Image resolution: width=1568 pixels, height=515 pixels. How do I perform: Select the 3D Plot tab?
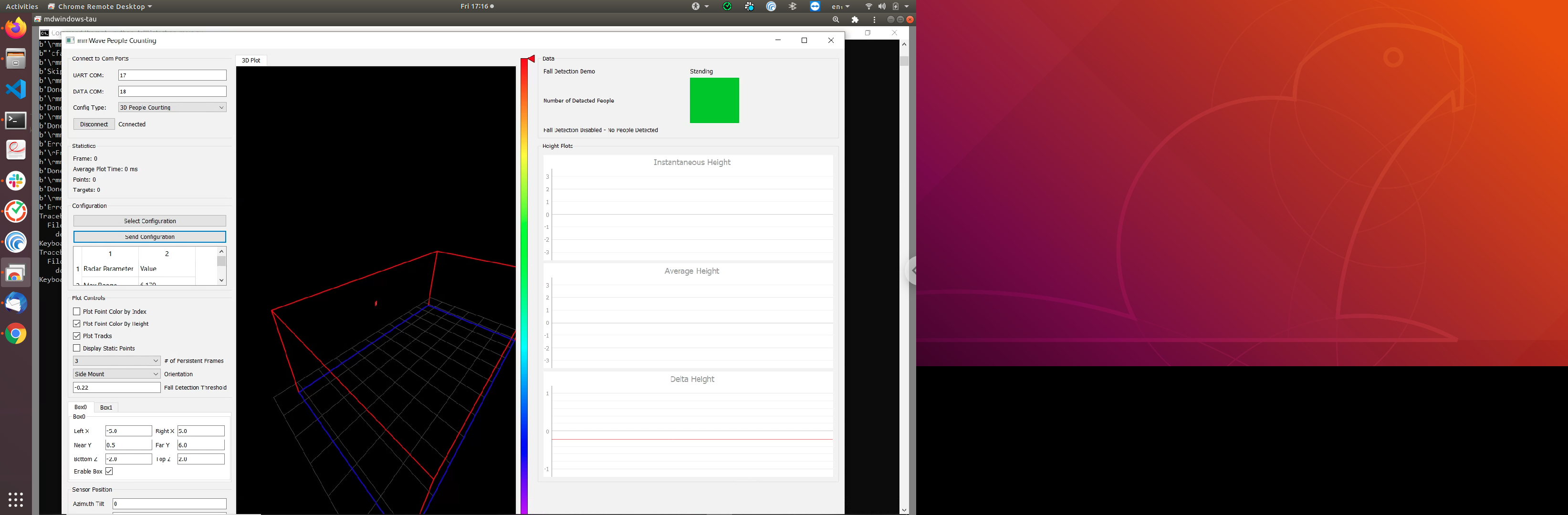pos(251,60)
